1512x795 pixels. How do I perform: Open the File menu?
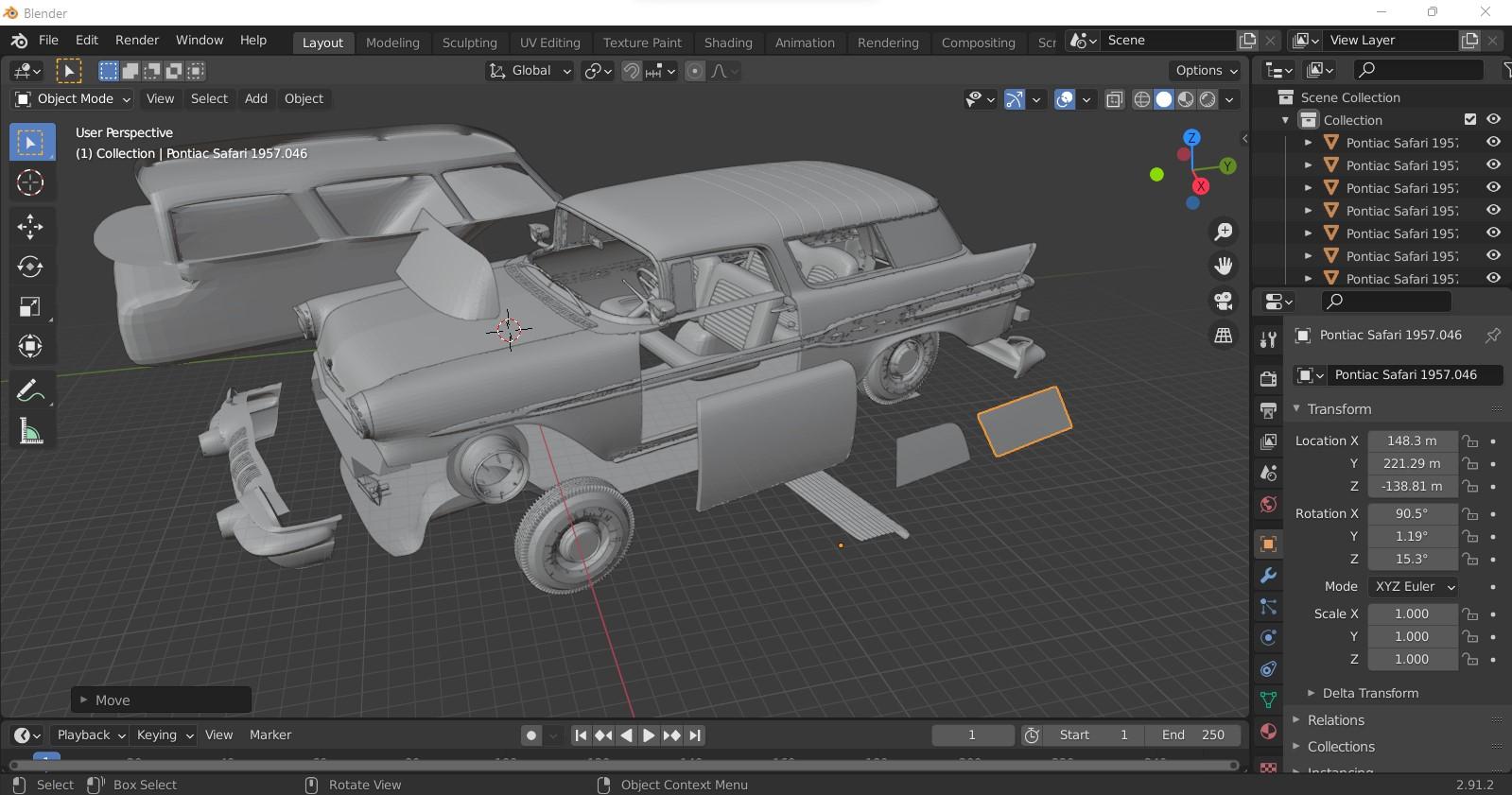pyautogui.click(x=48, y=41)
